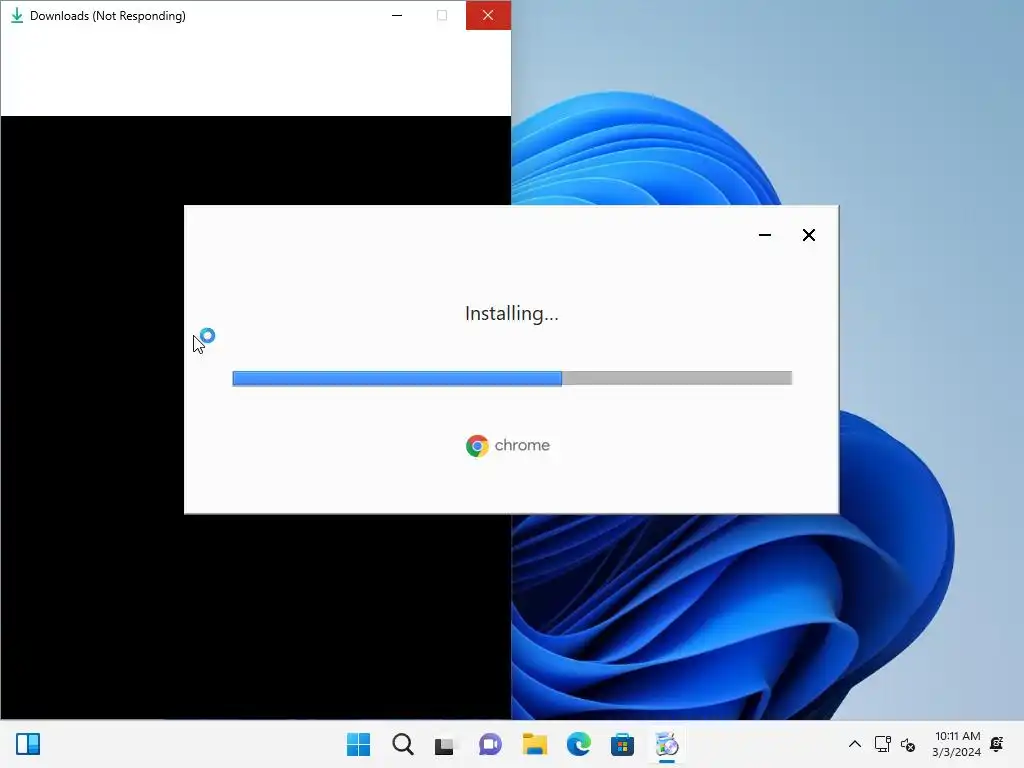Open taskbar Search
Viewport: 1024px width, 768px height.
click(x=403, y=744)
